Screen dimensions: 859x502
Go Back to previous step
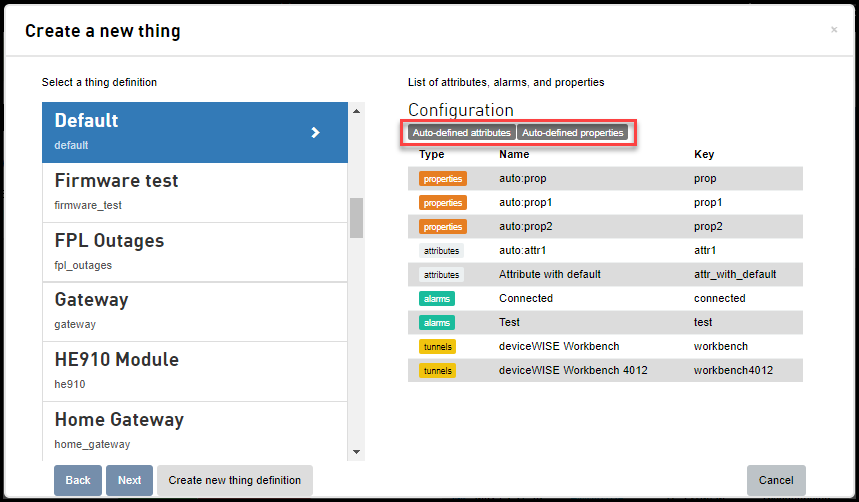pos(78,480)
